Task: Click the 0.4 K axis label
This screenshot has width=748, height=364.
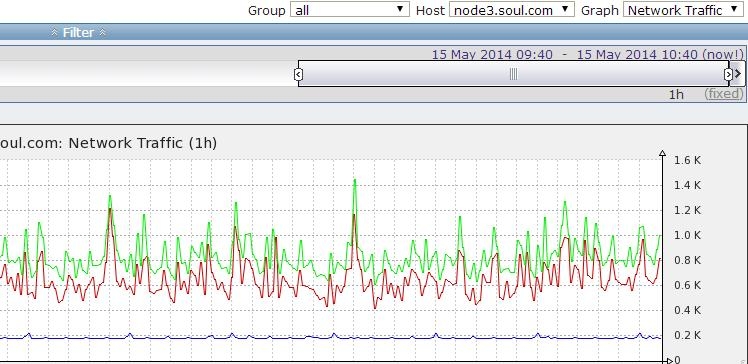Action: (687, 310)
